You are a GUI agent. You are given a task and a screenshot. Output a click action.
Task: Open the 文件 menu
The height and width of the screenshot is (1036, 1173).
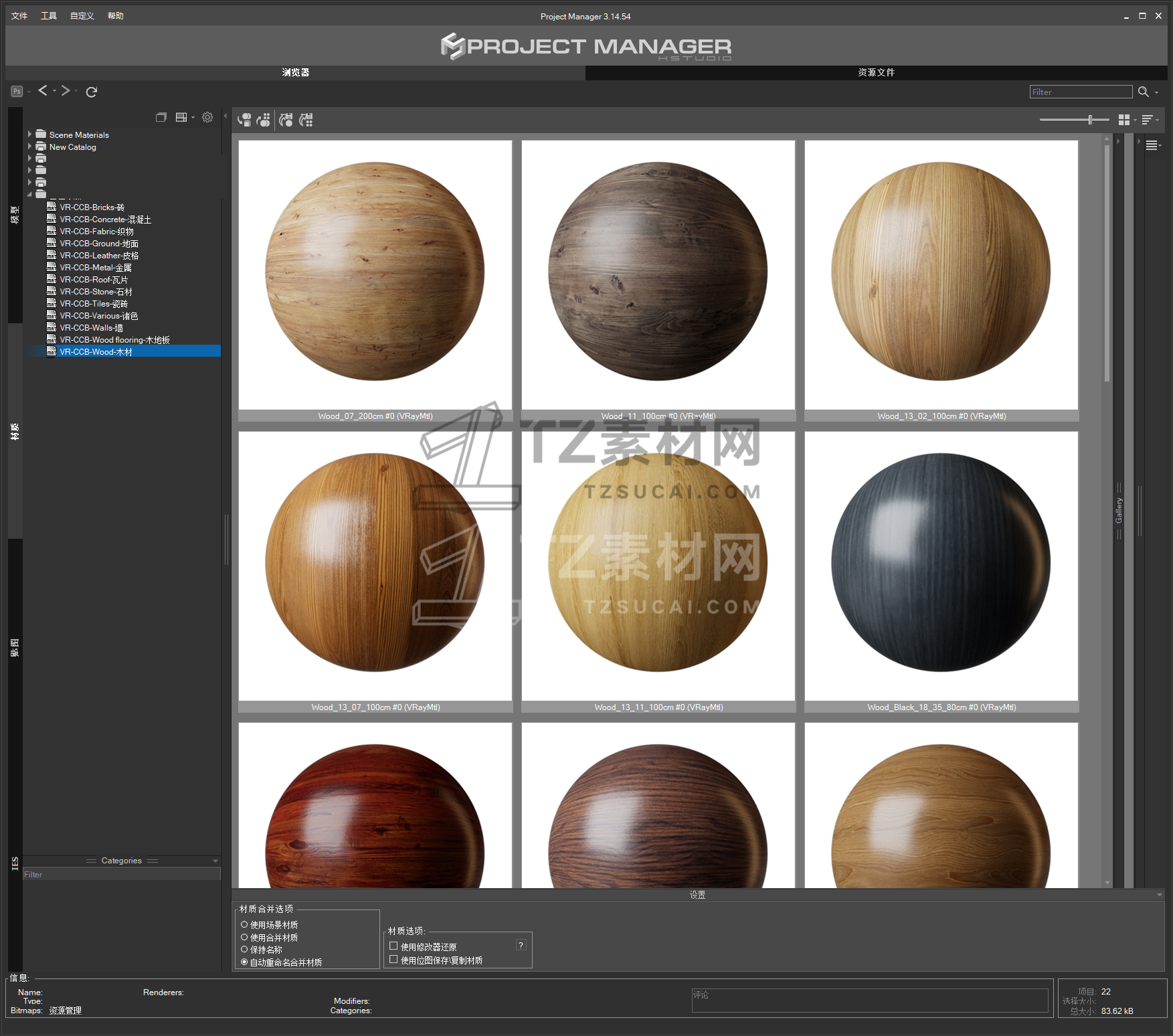tap(19, 16)
